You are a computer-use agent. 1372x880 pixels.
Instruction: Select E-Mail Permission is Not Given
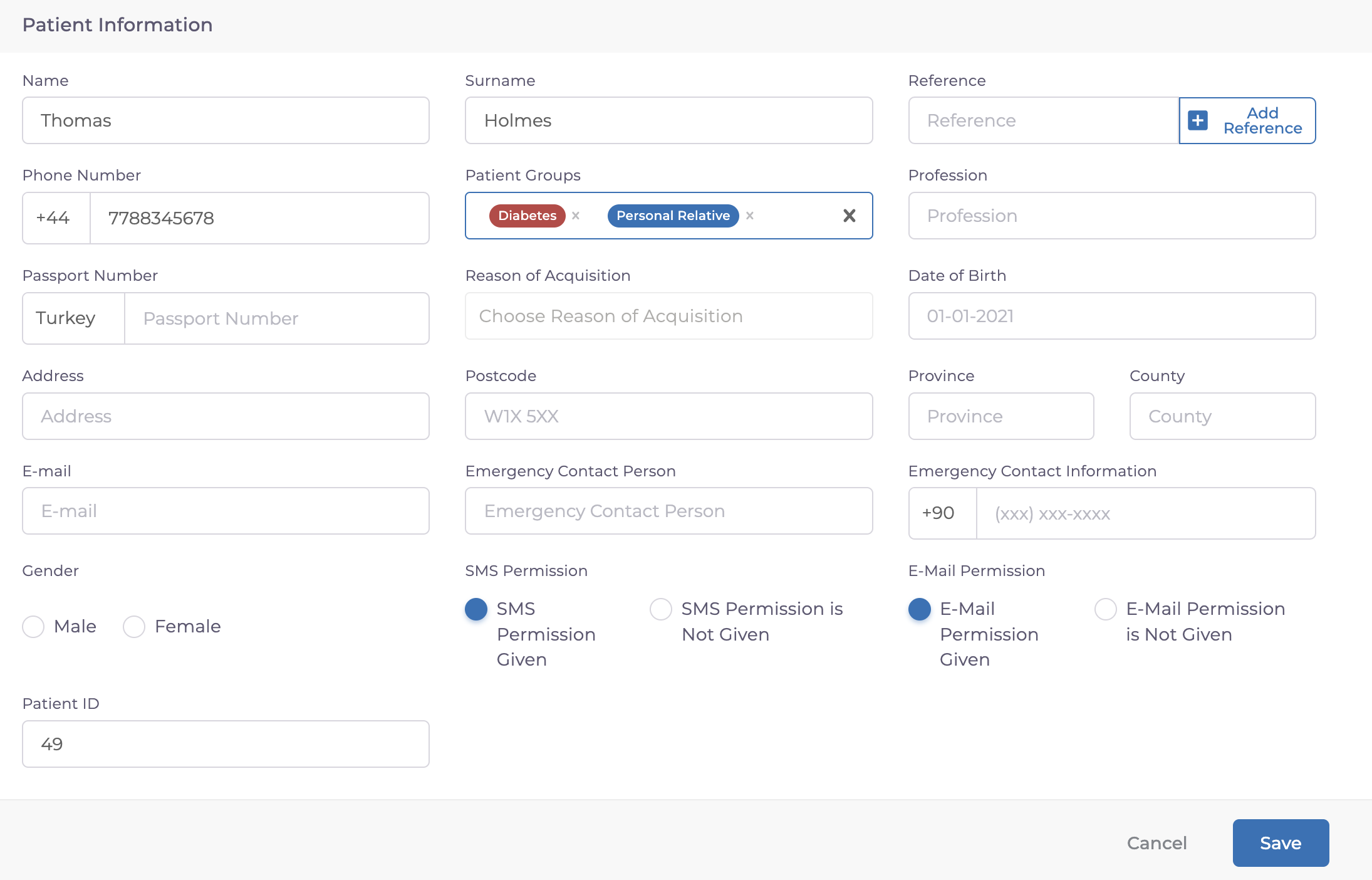pyautogui.click(x=1105, y=609)
